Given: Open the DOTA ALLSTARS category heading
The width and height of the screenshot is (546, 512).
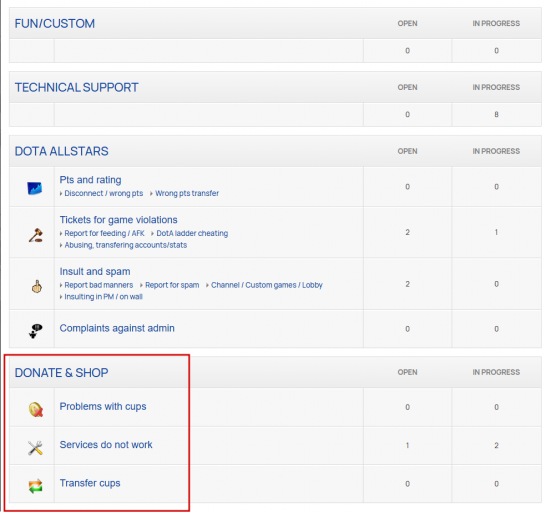Looking at the screenshot, I should 62,151.
